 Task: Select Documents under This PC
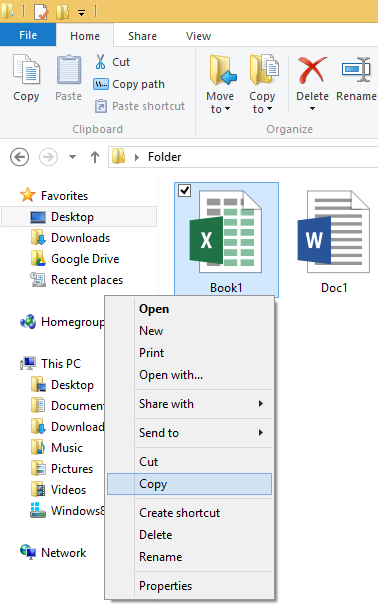click(67, 405)
